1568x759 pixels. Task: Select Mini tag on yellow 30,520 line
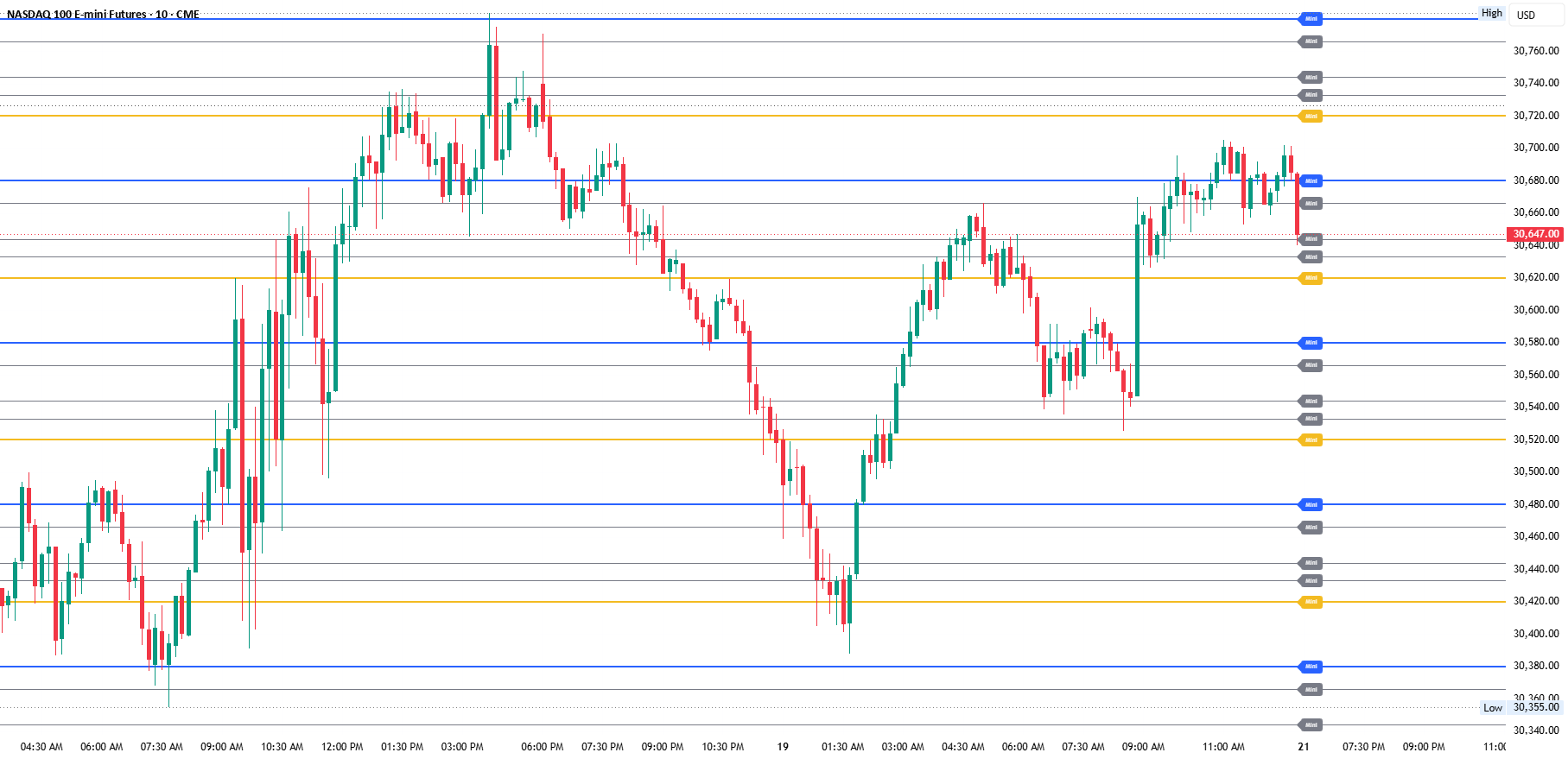1311,440
